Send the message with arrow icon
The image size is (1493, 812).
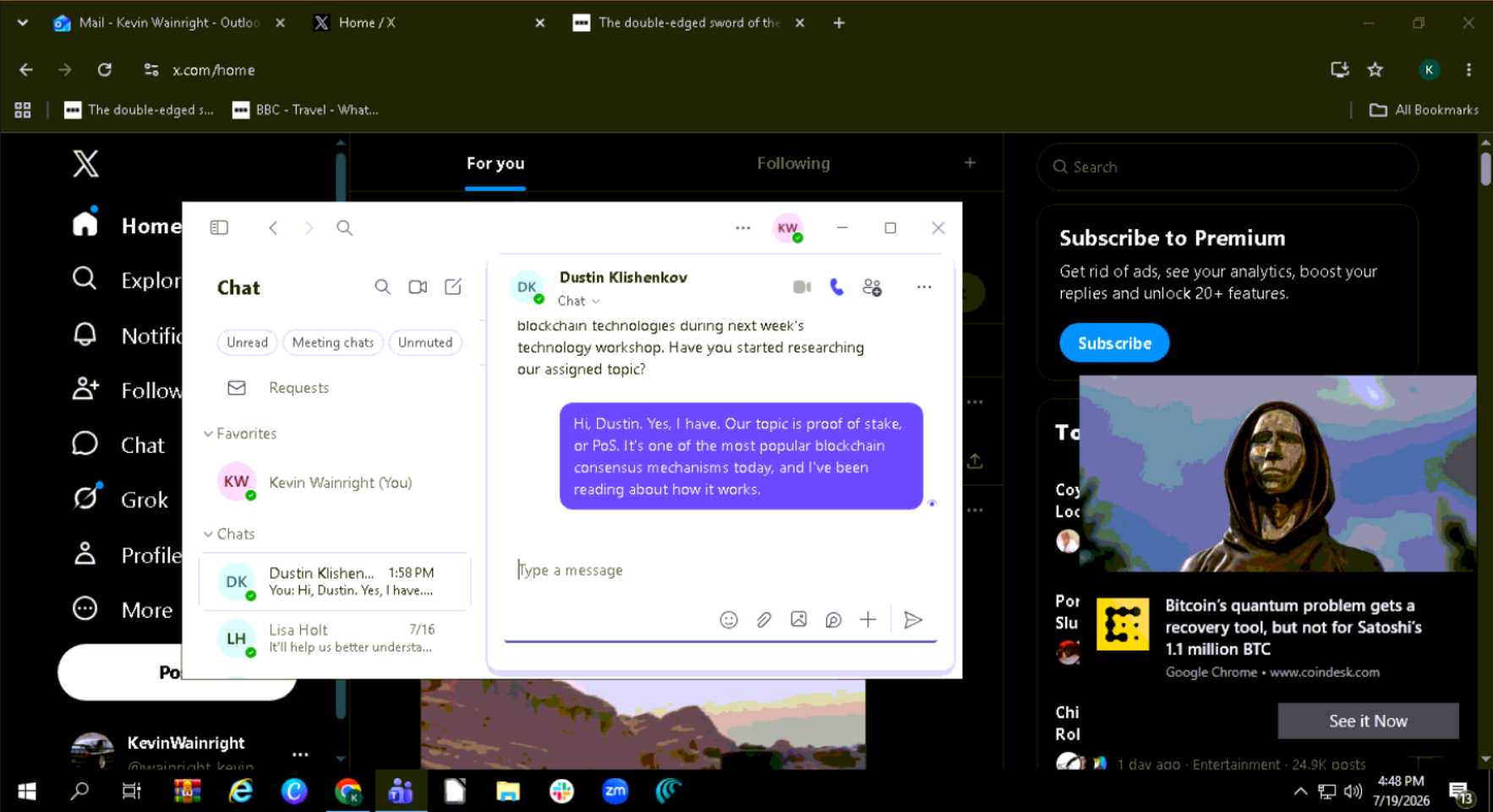click(x=913, y=620)
